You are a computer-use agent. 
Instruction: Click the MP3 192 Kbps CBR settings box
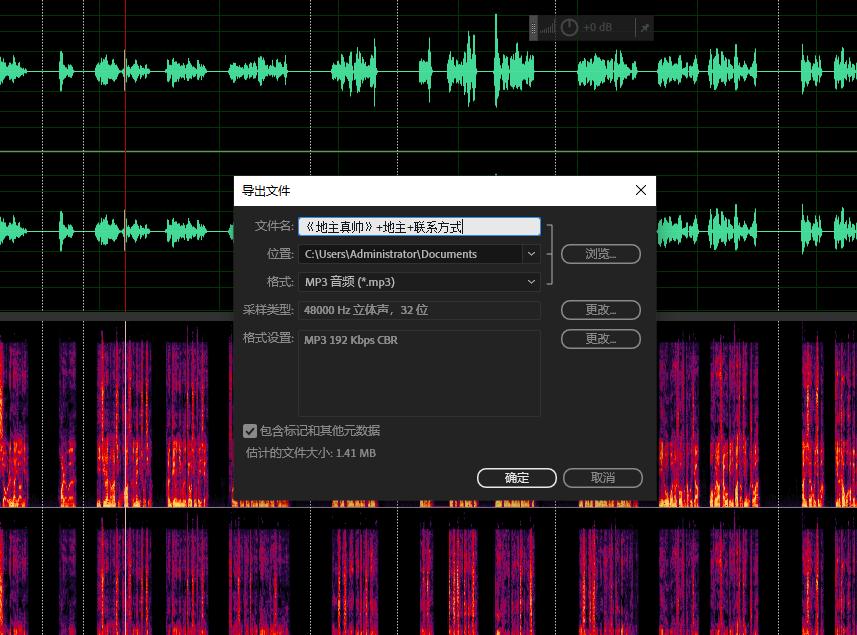(x=420, y=373)
